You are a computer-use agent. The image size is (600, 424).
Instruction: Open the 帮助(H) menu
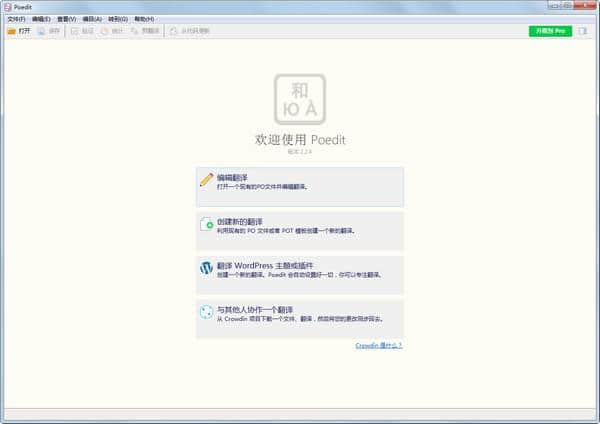click(x=144, y=19)
